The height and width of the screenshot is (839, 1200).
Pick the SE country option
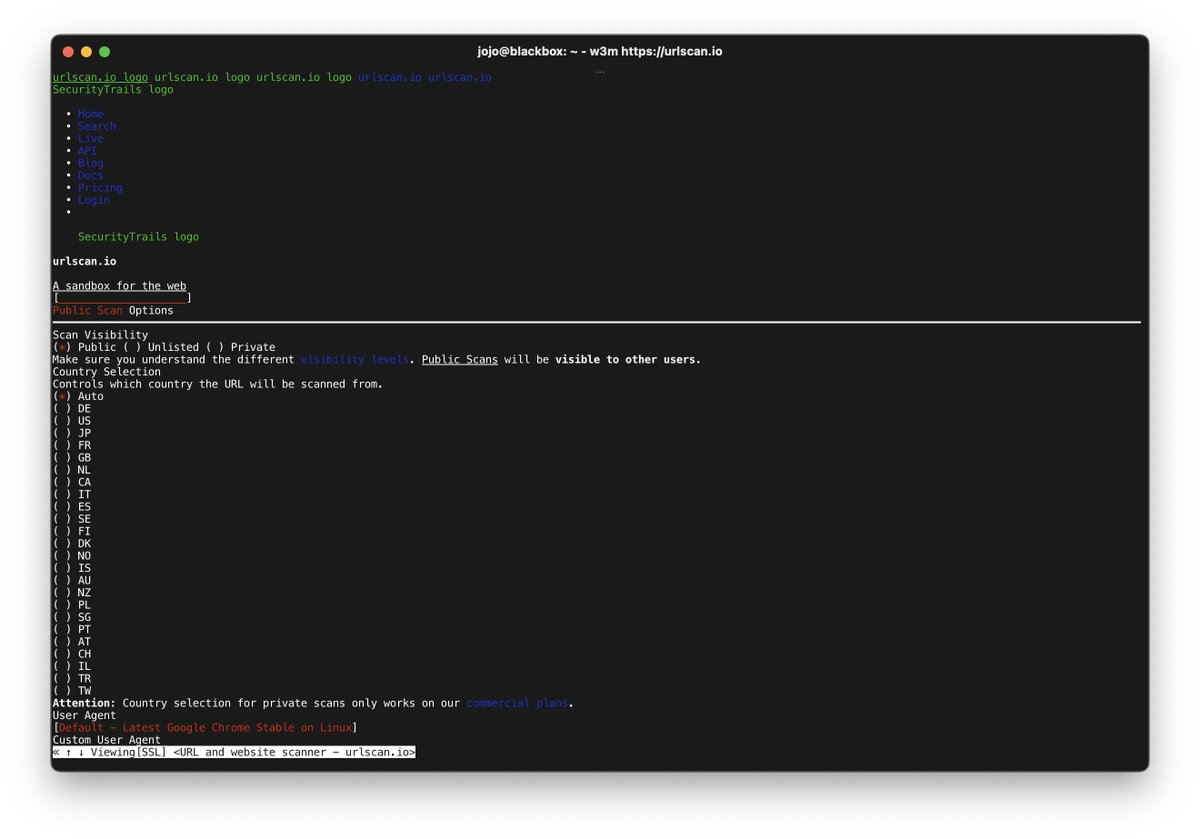pyautogui.click(x=62, y=519)
